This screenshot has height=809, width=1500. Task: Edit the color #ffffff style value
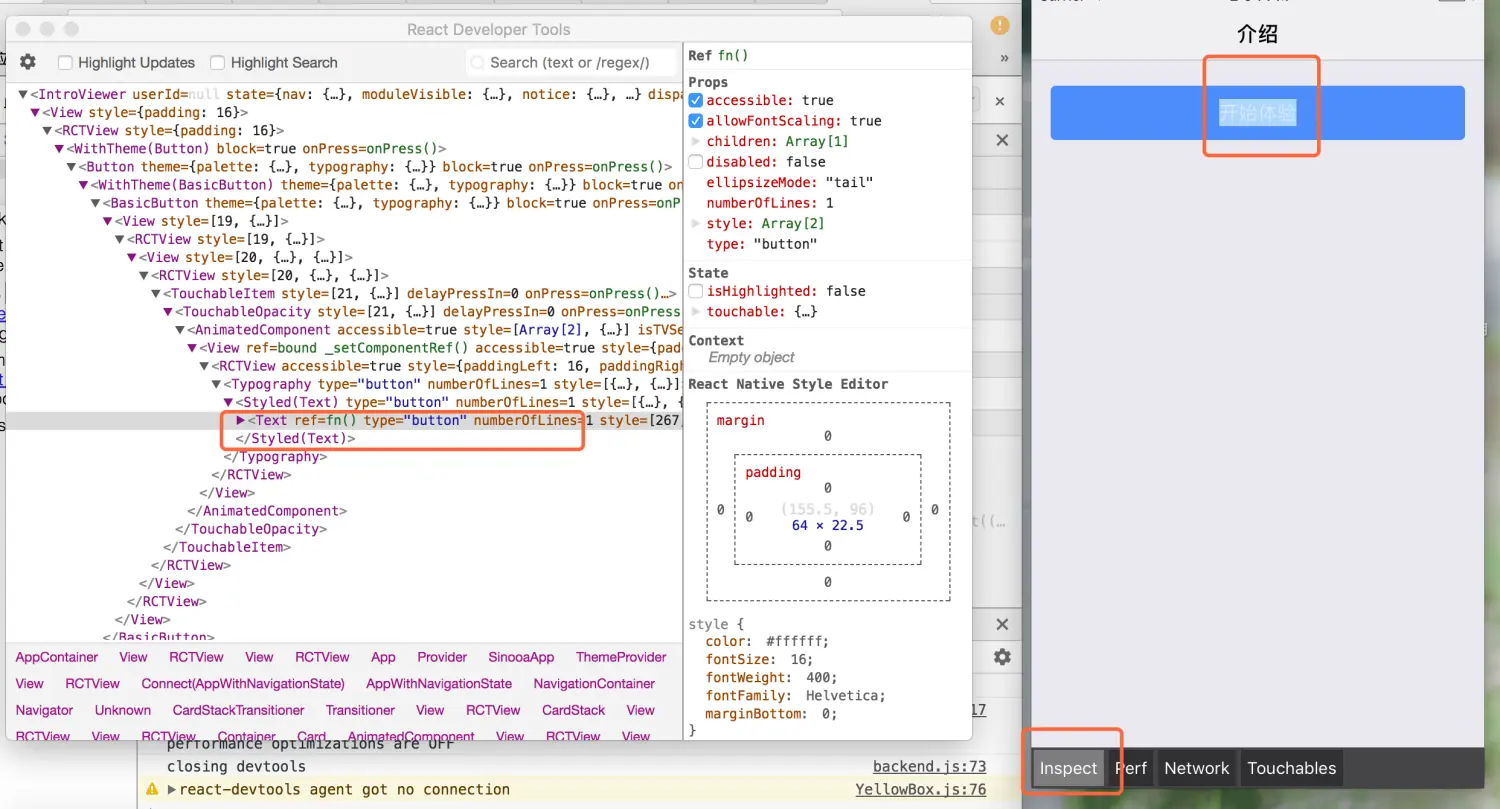pos(796,641)
